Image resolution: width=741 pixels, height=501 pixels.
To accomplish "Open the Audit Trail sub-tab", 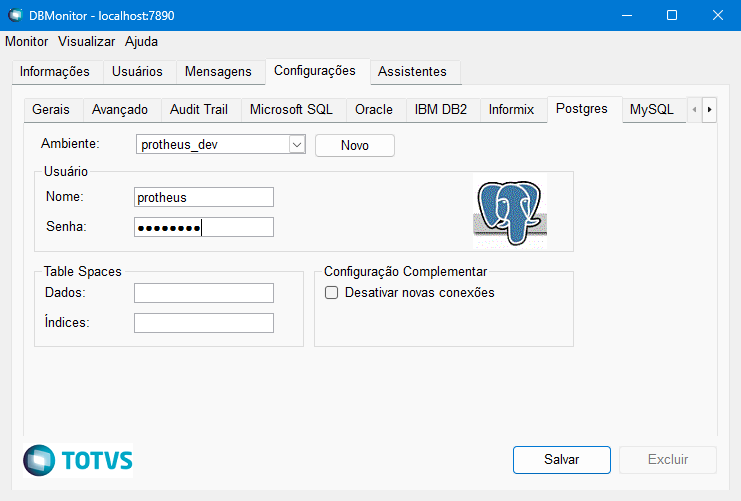I will click(x=199, y=110).
